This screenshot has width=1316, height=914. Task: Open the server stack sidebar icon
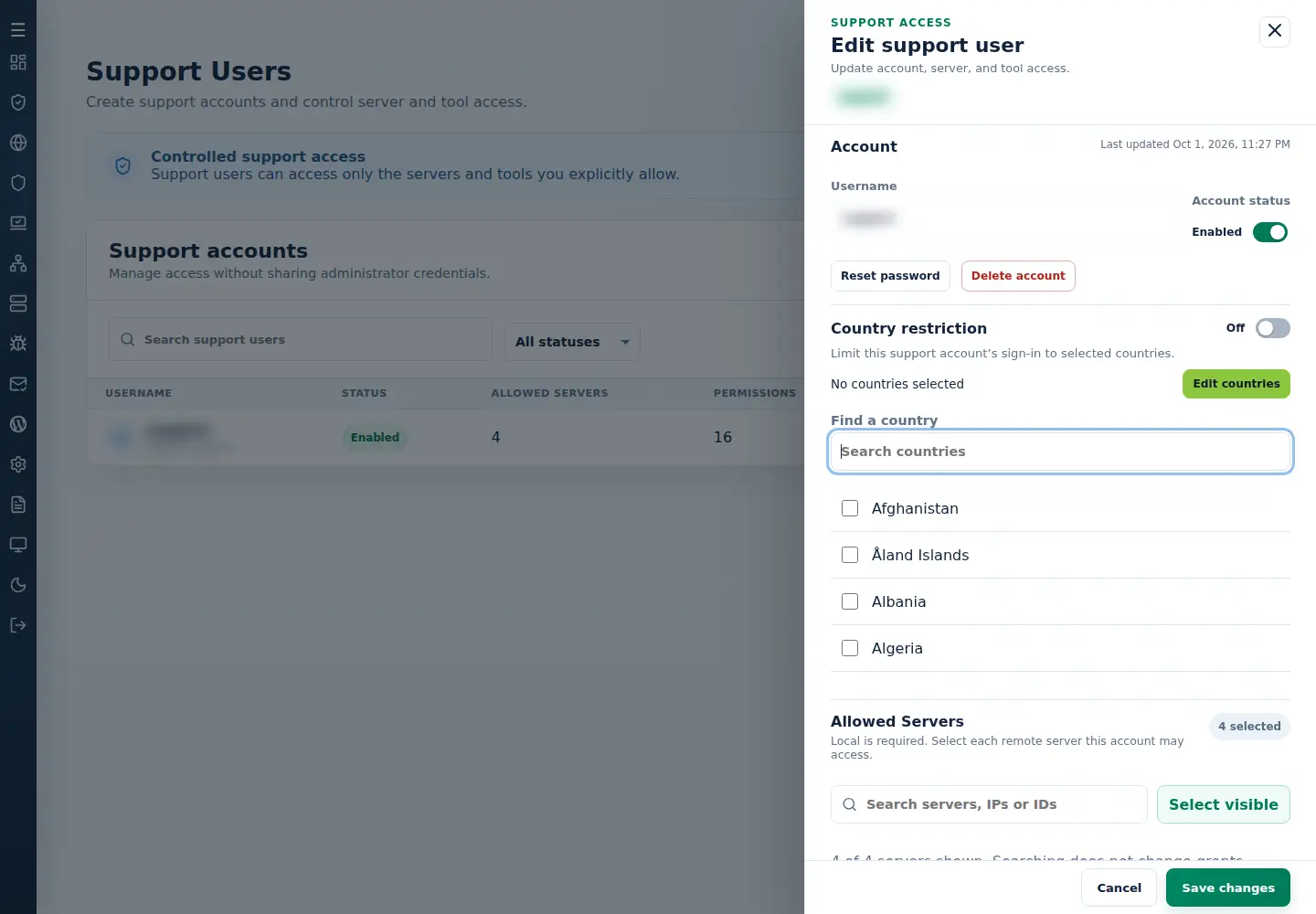(x=18, y=303)
